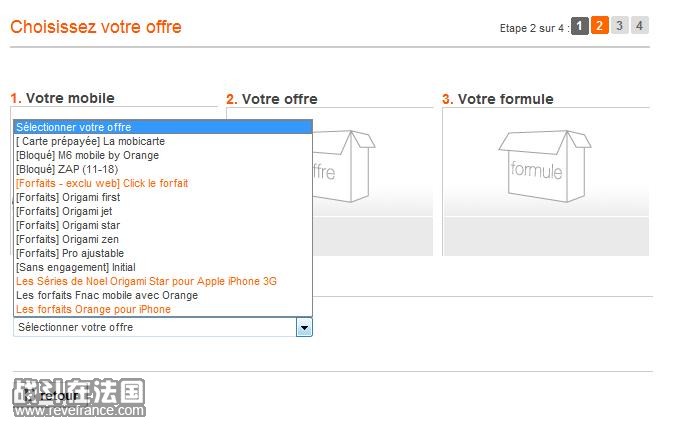Pick Forfaits Pro ajustable
Viewport: 682px width, 430px height.
(x=163, y=253)
